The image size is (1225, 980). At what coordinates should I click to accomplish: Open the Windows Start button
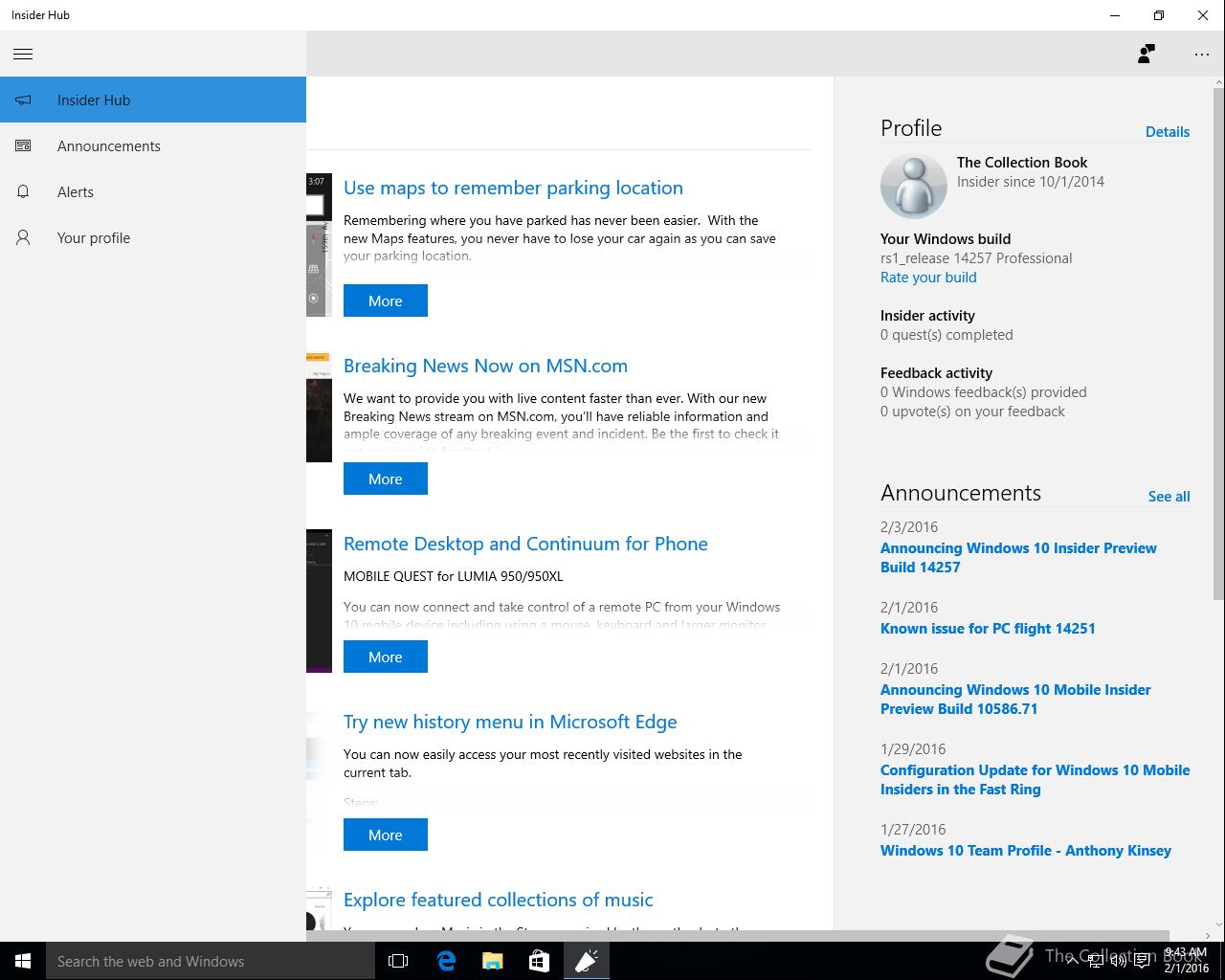(x=23, y=961)
